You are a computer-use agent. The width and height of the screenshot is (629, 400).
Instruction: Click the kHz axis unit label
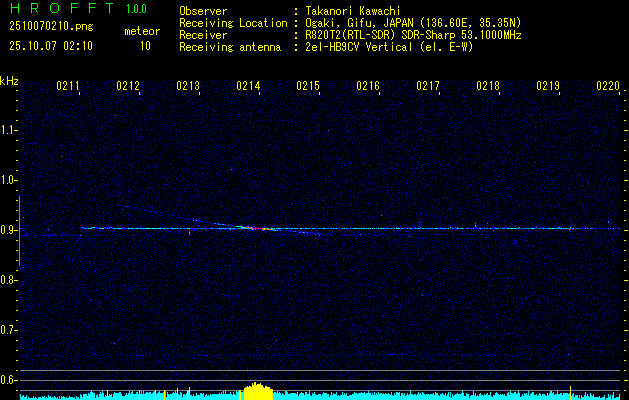9,81
